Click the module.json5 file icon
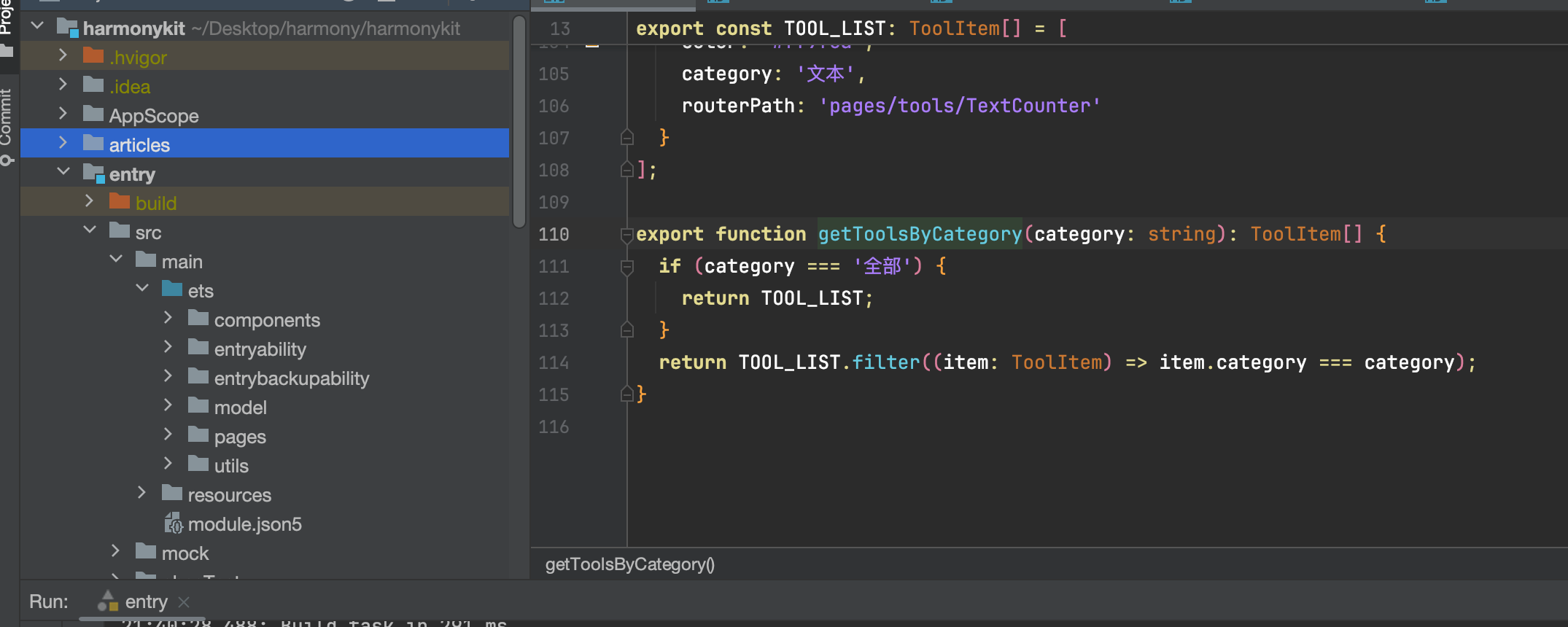The image size is (1568, 627). tap(173, 523)
